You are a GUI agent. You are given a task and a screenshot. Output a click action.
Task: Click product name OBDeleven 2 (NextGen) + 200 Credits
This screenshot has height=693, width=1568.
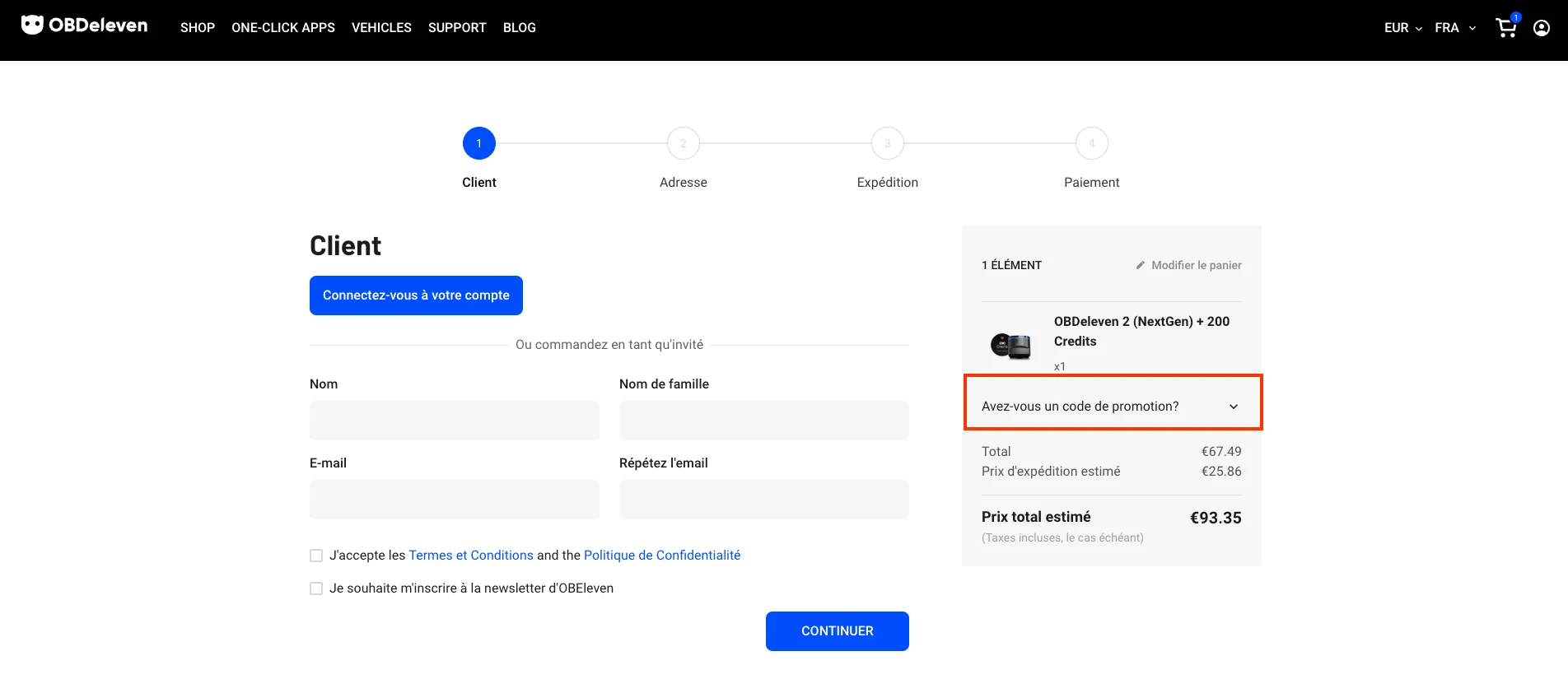[x=1141, y=332]
